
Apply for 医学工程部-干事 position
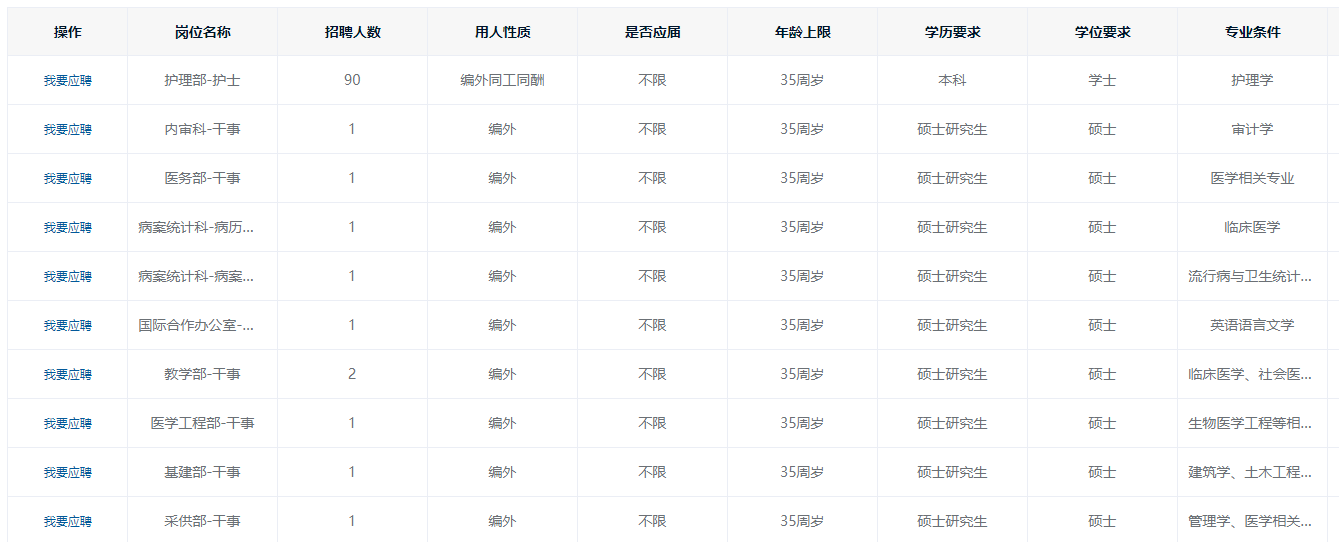[67, 423]
